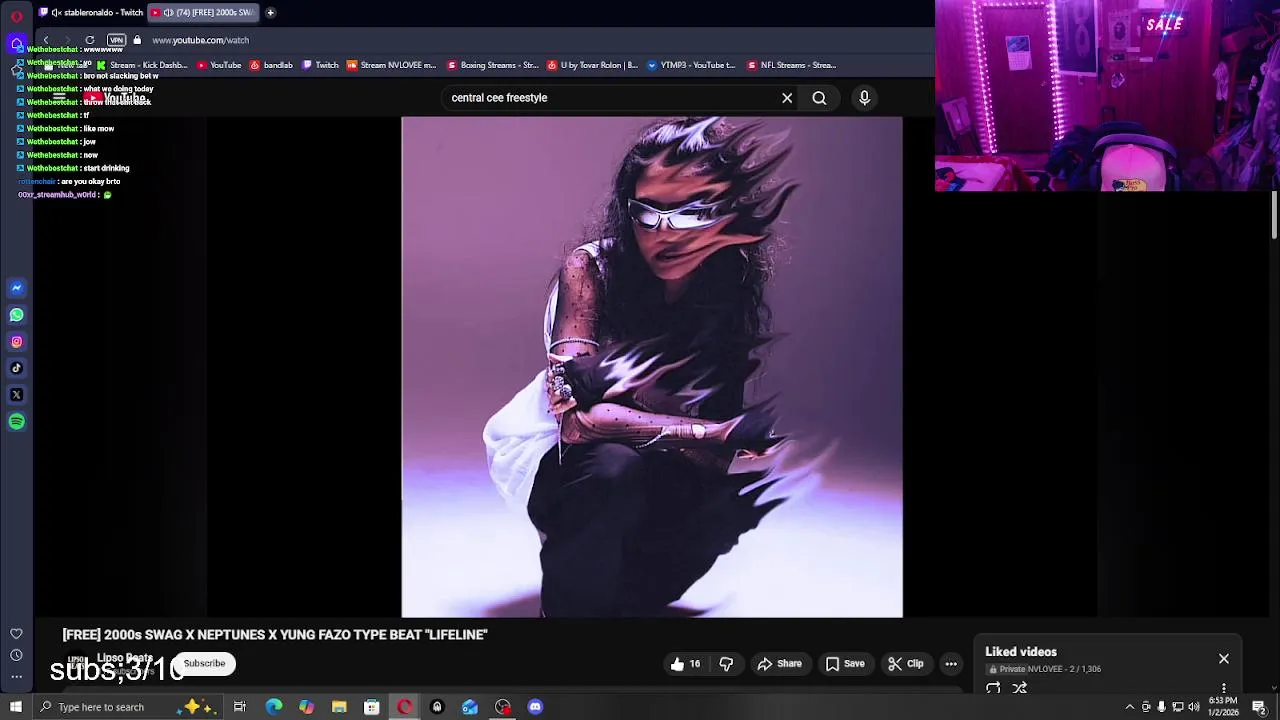This screenshot has width=1280, height=720.
Task: Open TikTok in the Opera sidebar
Action: pyautogui.click(x=16, y=368)
